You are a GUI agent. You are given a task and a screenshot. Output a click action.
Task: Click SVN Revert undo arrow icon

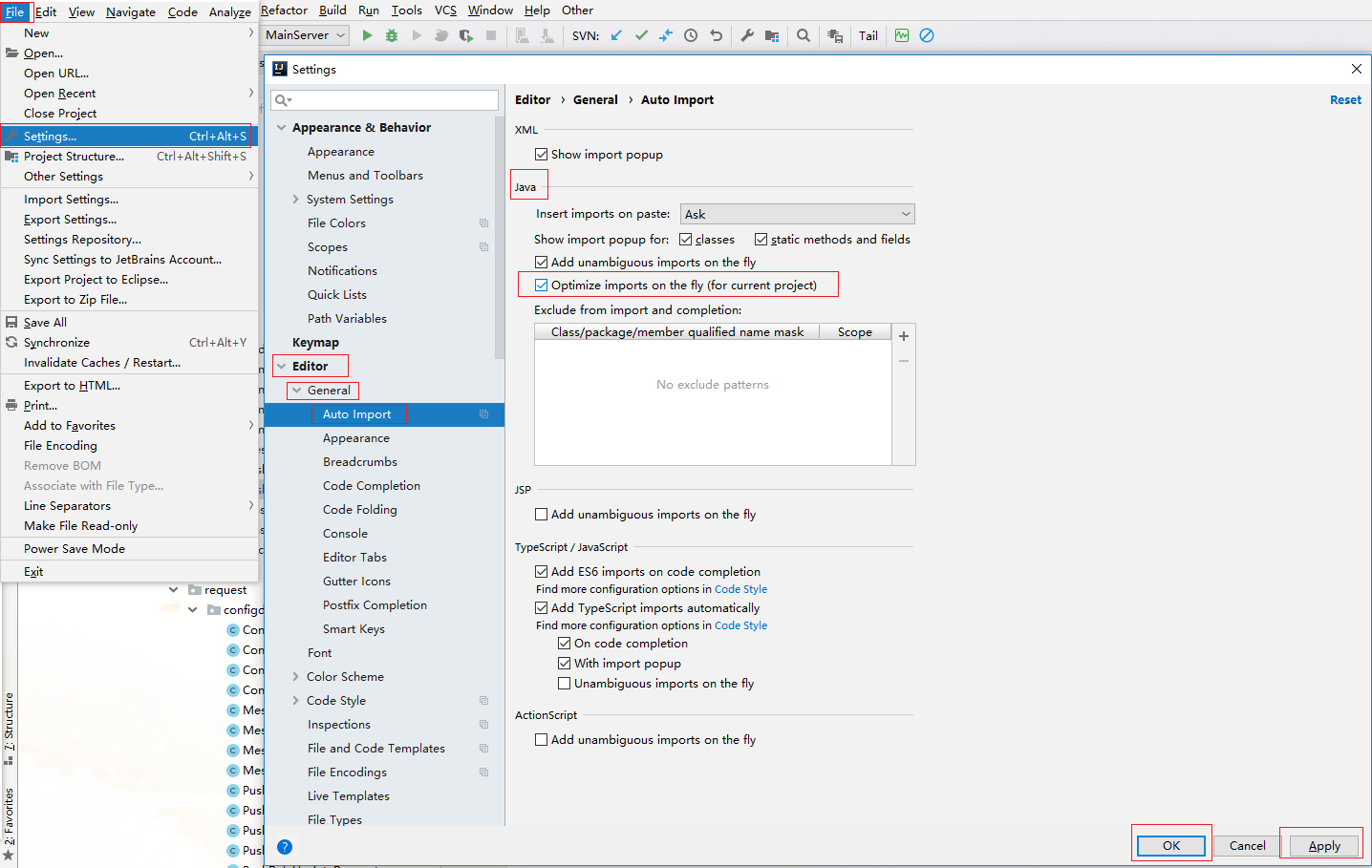(x=716, y=35)
